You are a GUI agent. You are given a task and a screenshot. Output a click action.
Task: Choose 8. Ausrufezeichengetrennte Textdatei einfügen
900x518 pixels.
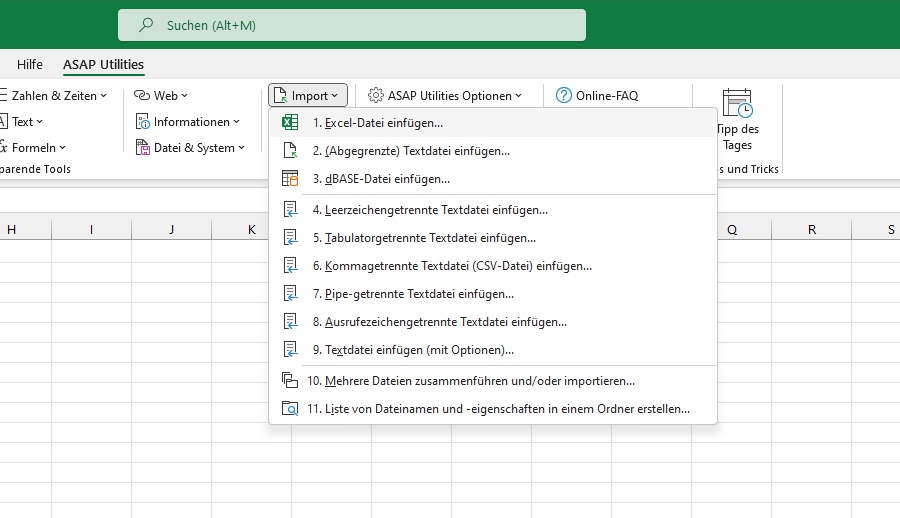[493, 322]
